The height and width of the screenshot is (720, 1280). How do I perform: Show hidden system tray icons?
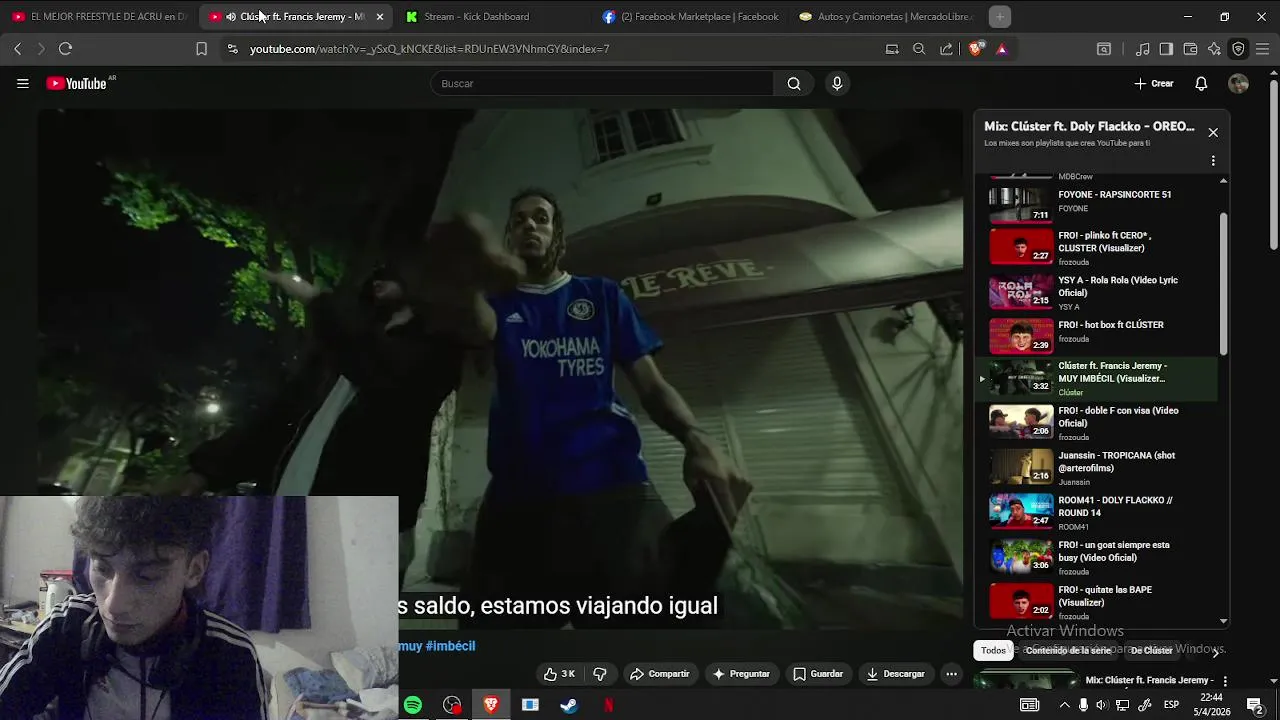(1063, 705)
